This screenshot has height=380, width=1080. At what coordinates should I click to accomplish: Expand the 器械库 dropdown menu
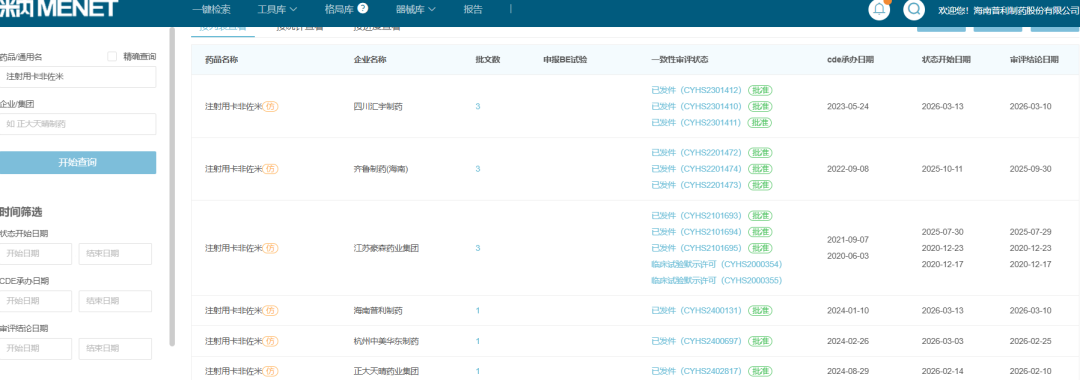[x=416, y=10]
